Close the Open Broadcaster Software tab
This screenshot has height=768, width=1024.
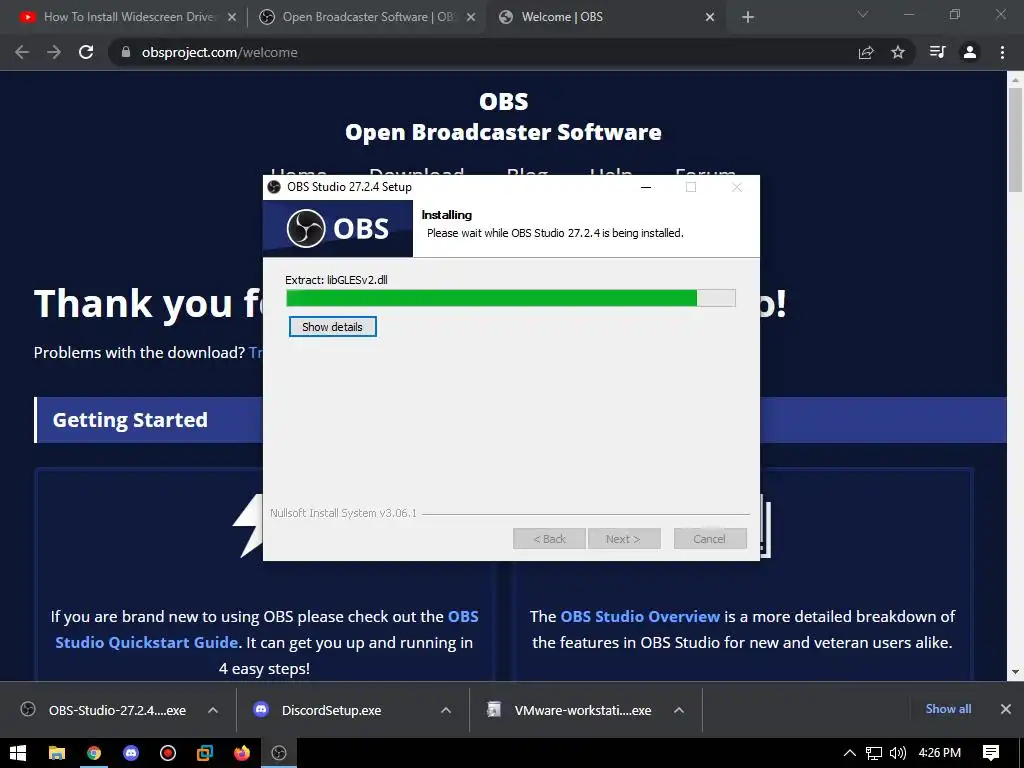click(x=471, y=17)
